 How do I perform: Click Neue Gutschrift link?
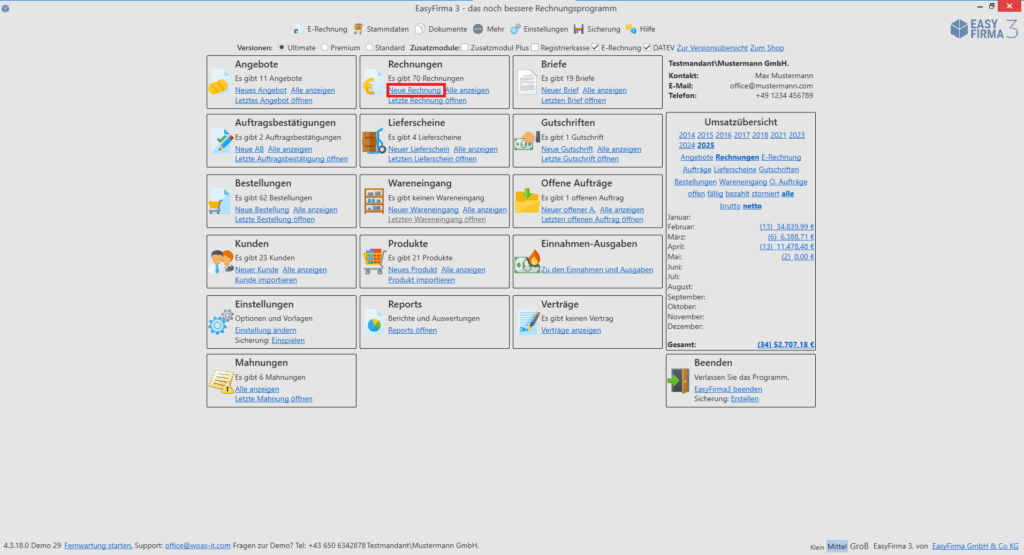pos(567,150)
